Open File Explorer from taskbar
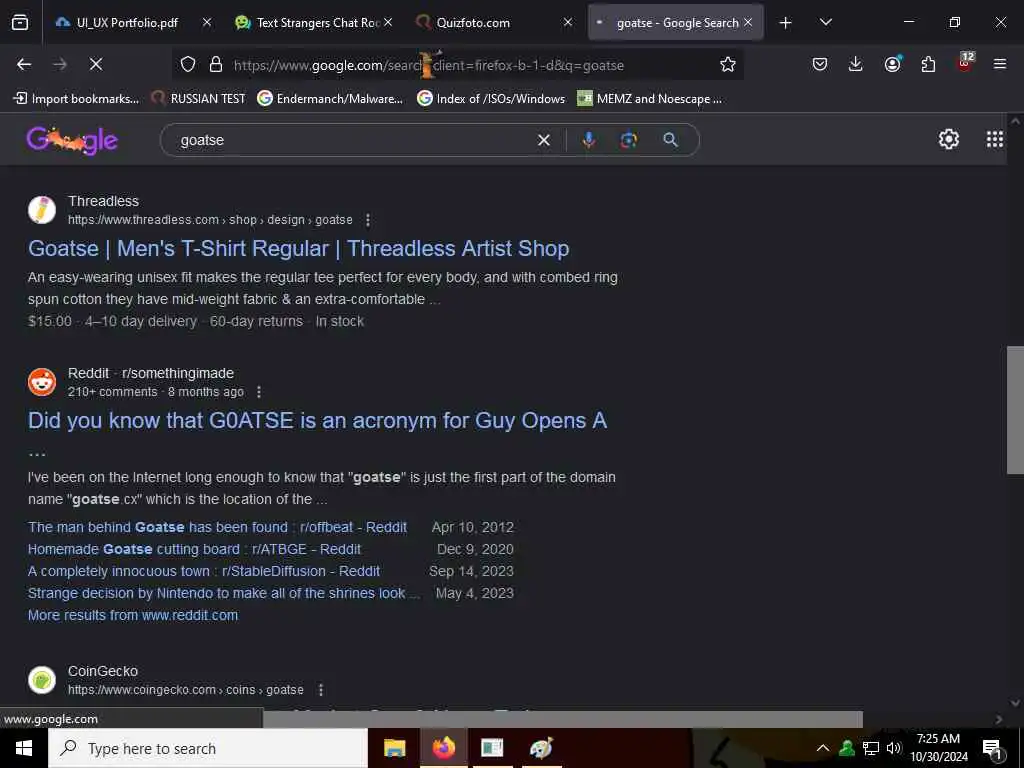 click(x=394, y=748)
